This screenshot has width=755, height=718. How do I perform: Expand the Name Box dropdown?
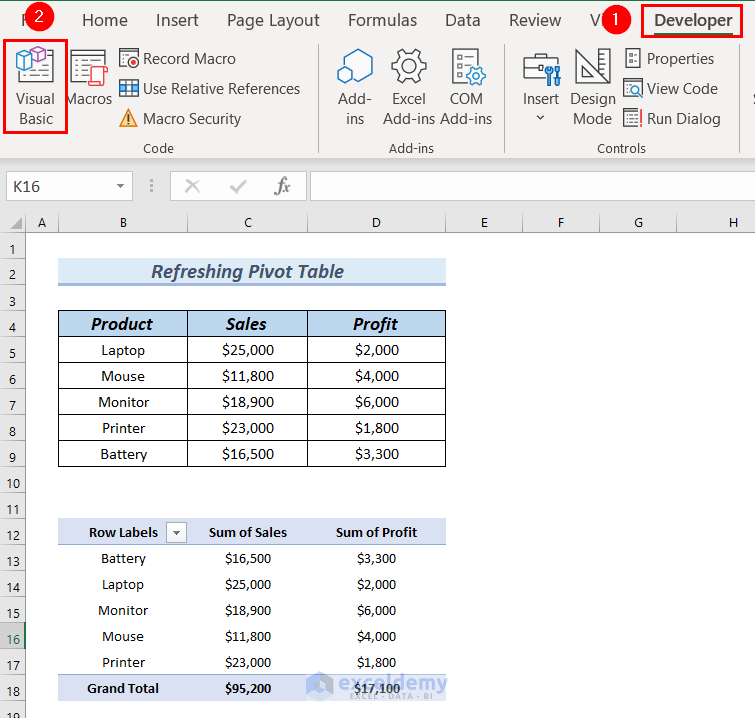coord(121,186)
